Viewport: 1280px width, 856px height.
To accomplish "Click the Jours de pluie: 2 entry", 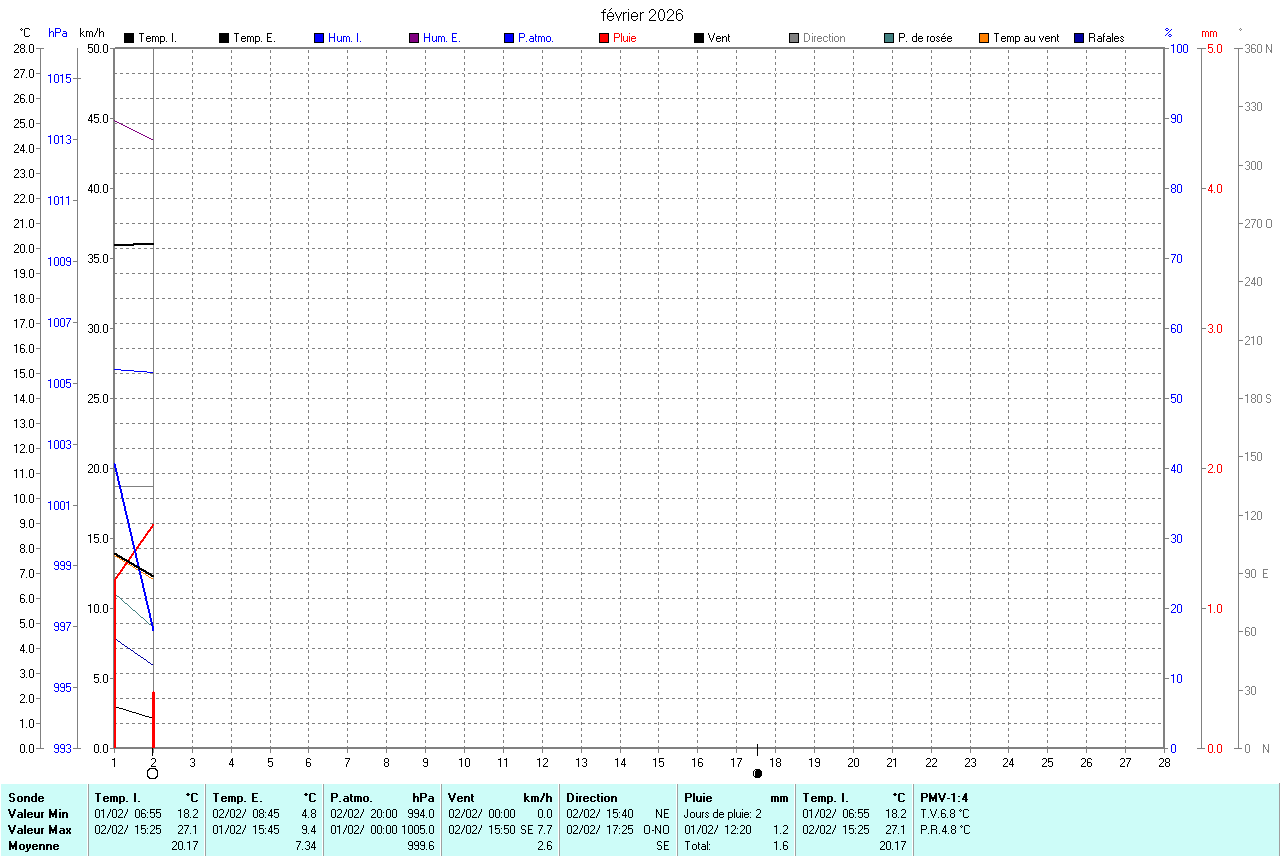I will pos(722,814).
